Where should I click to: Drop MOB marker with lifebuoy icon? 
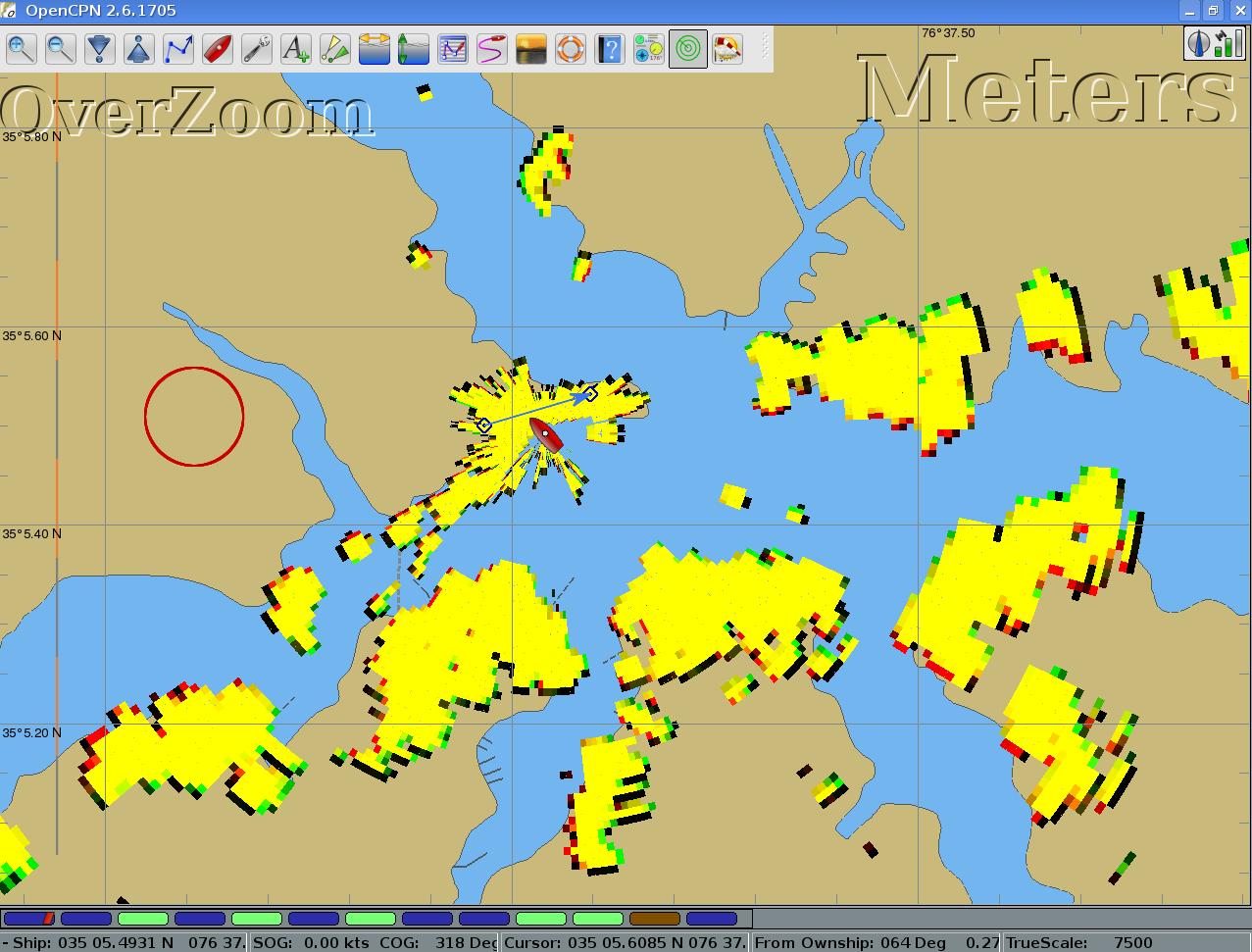click(571, 48)
